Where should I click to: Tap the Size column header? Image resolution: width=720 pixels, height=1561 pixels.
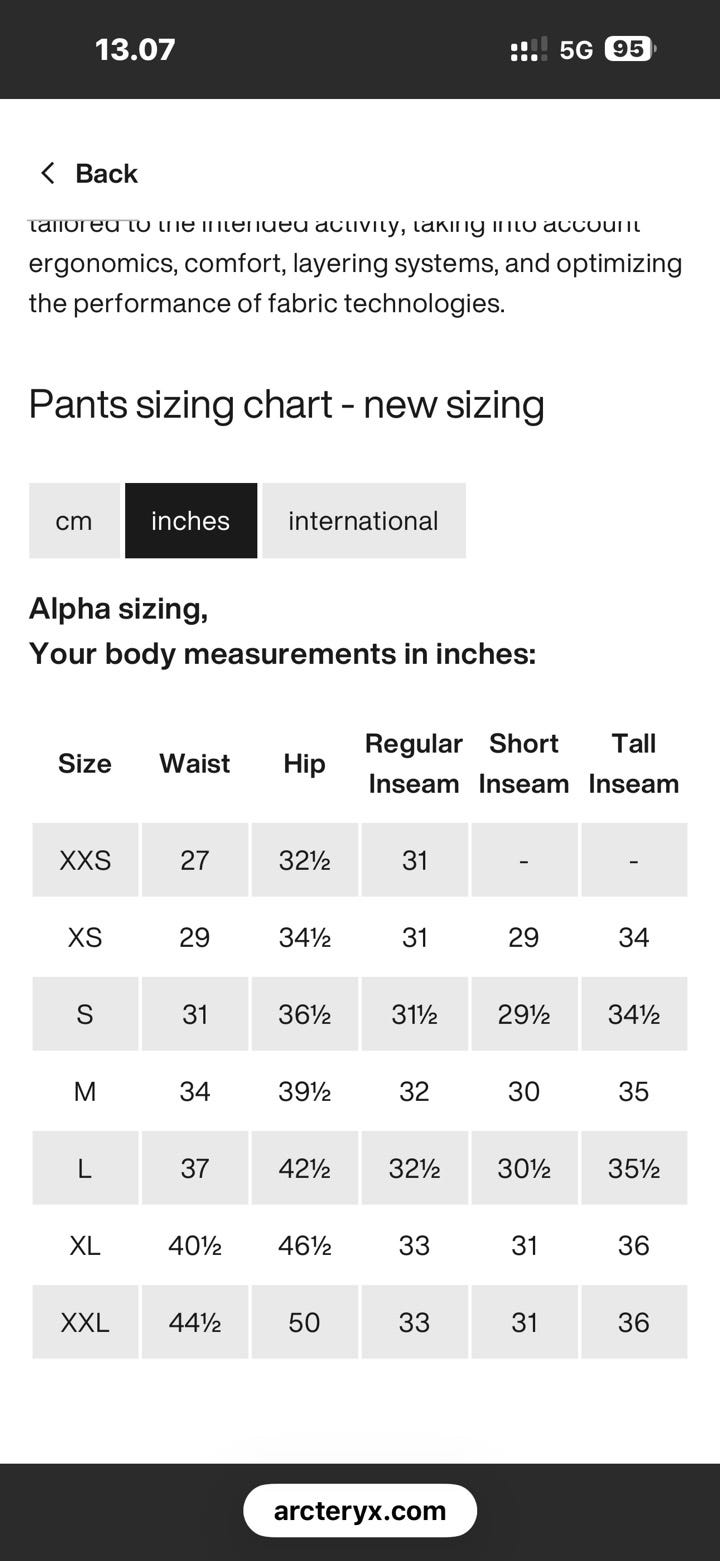85,764
